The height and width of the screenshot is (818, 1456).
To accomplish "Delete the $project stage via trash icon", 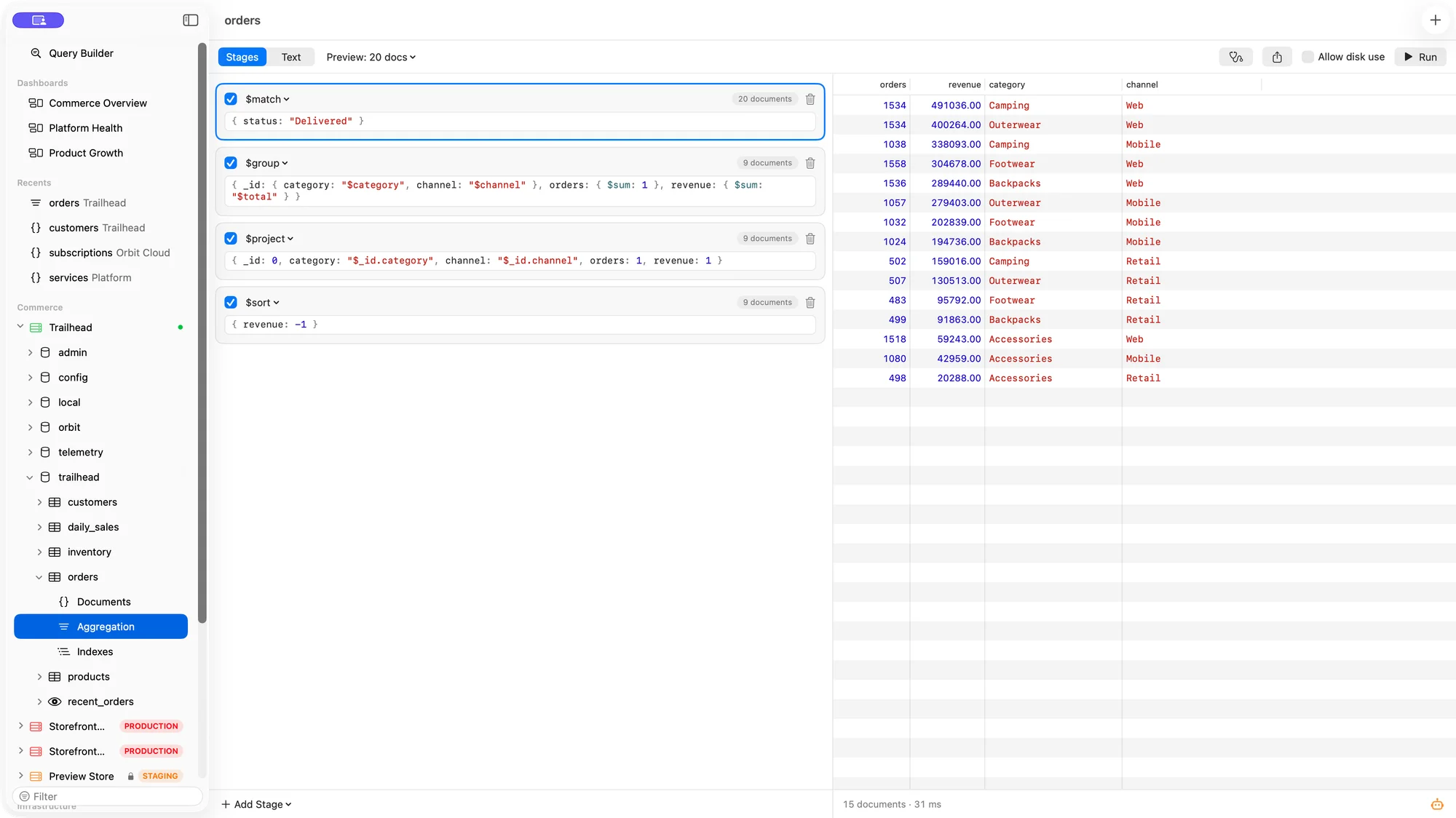I will 810,239.
